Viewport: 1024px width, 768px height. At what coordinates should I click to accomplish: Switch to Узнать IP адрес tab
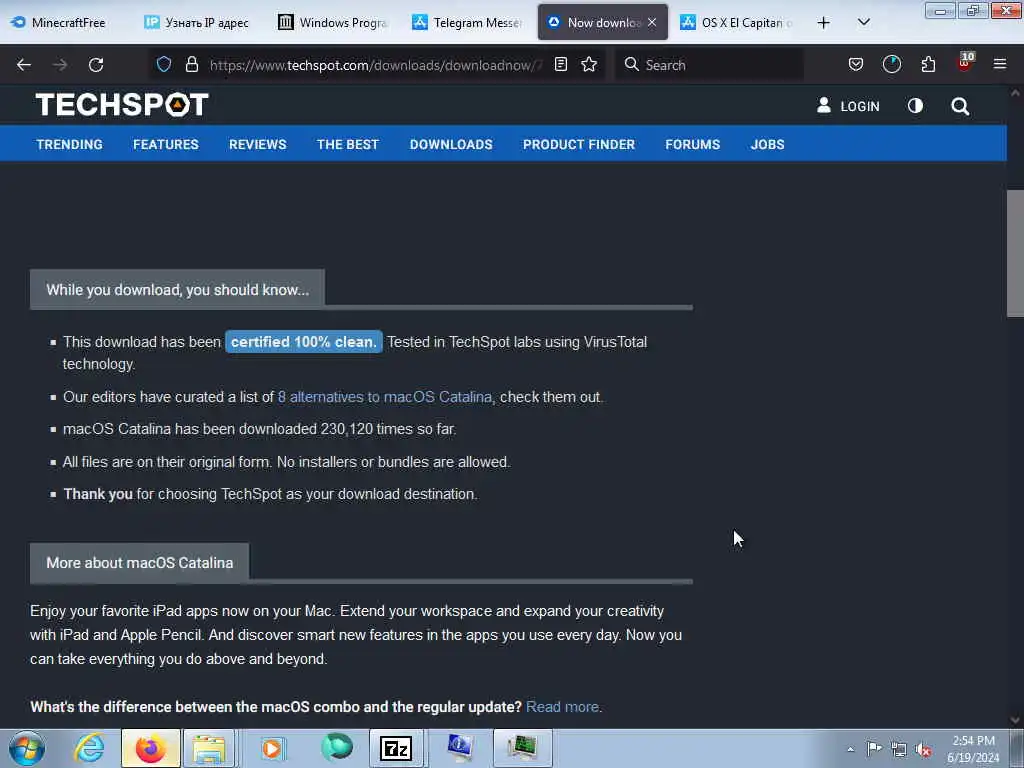[198, 22]
